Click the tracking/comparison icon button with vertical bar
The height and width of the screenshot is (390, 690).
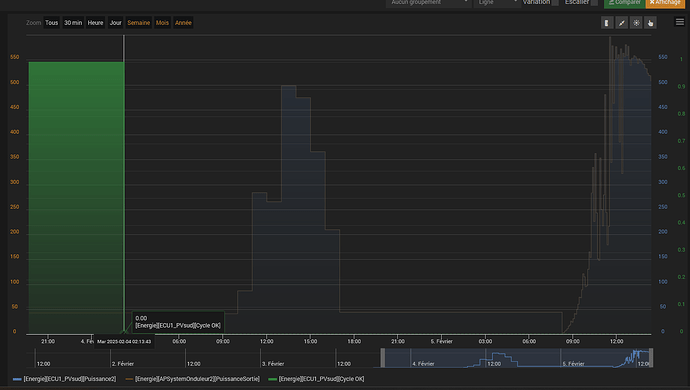tap(607, 23)
